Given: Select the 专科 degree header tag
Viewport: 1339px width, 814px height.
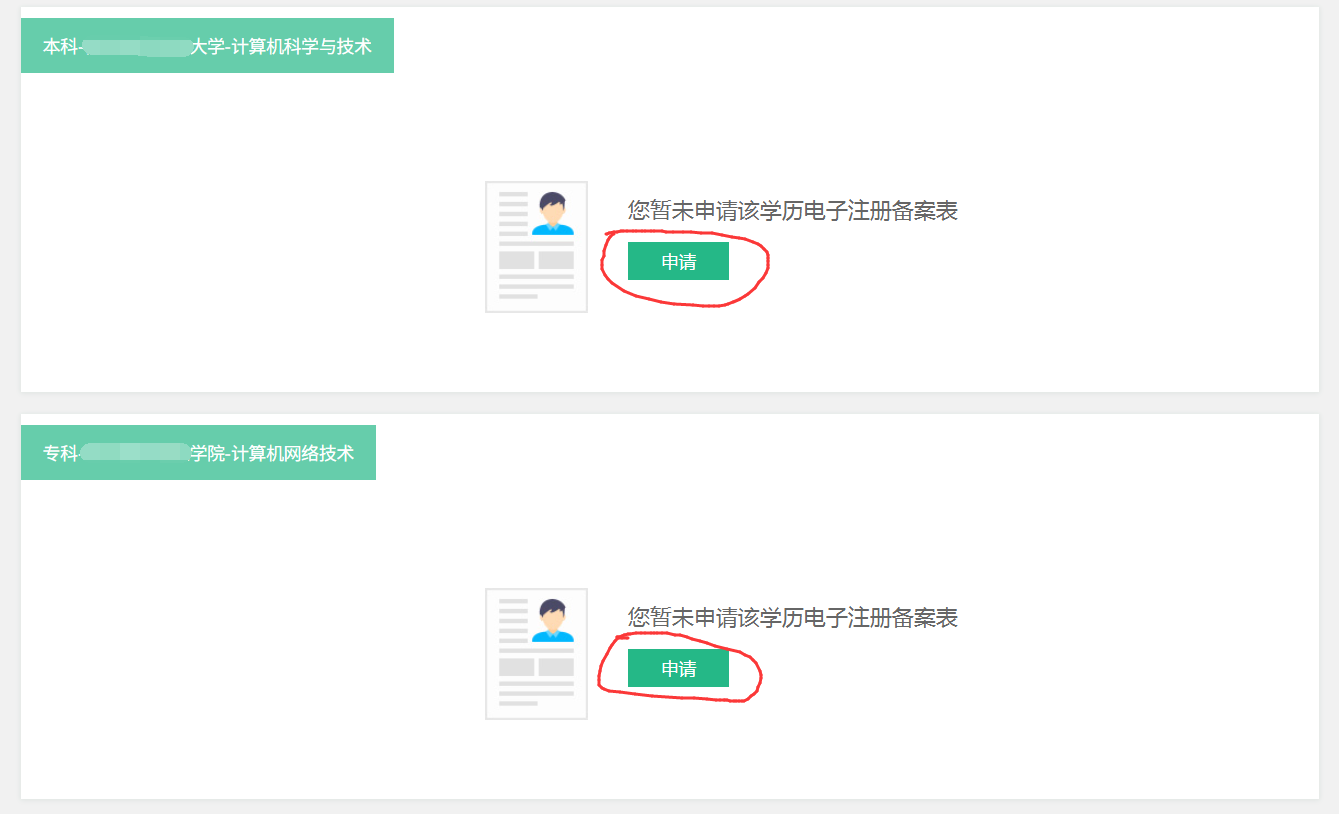Looking at the screenshot, I should [198, 453].
